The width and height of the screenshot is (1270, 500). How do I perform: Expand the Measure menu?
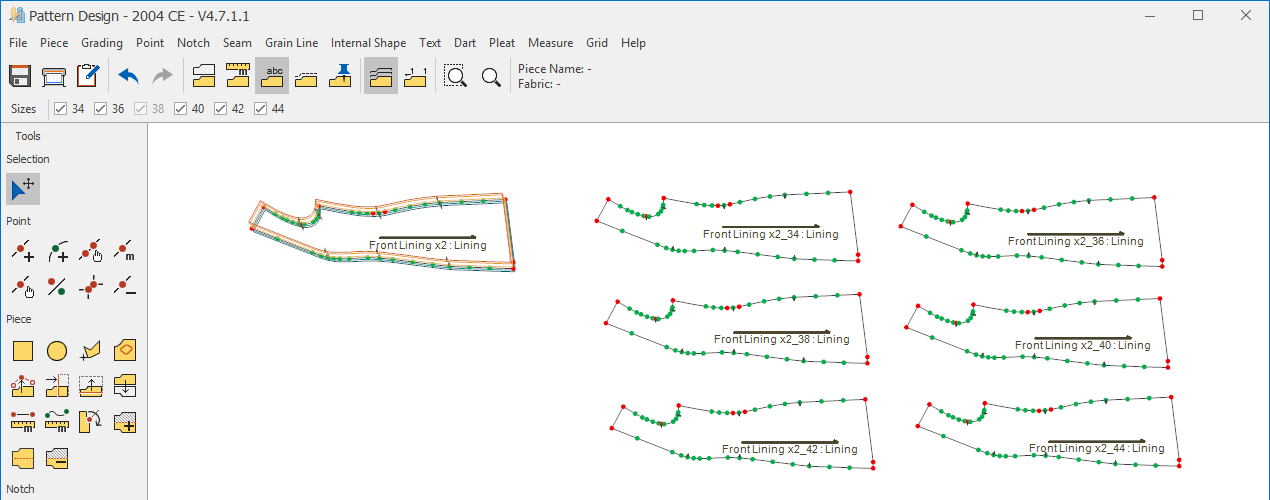click(550, 43)
